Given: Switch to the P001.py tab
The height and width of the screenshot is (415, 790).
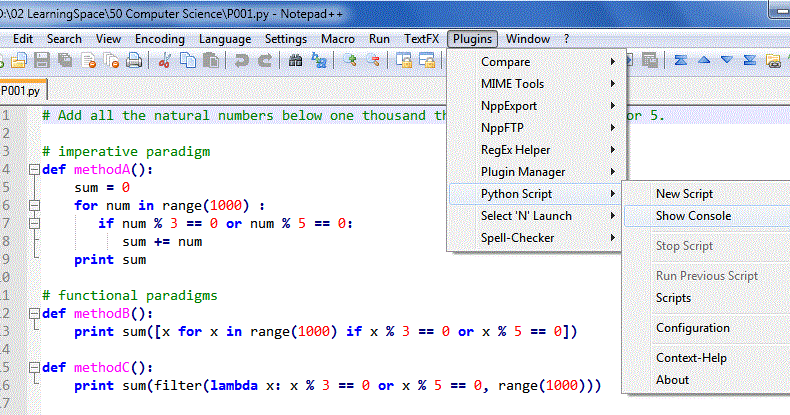Looking at the screenshot, I should coord(21,91).
